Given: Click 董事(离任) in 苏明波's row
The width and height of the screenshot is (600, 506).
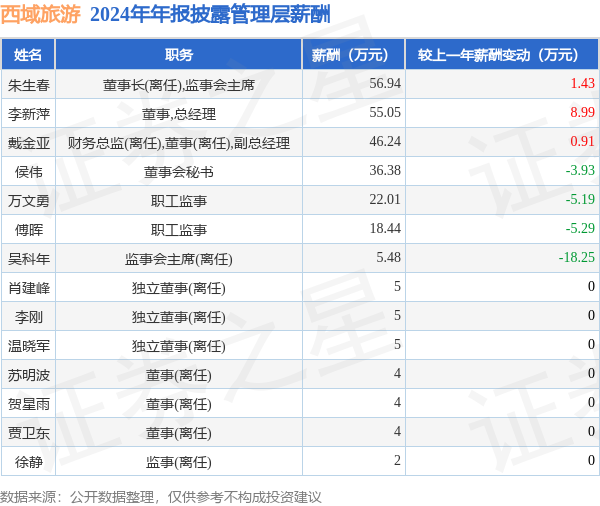Looking at the screenshot, I should [179, 375].
